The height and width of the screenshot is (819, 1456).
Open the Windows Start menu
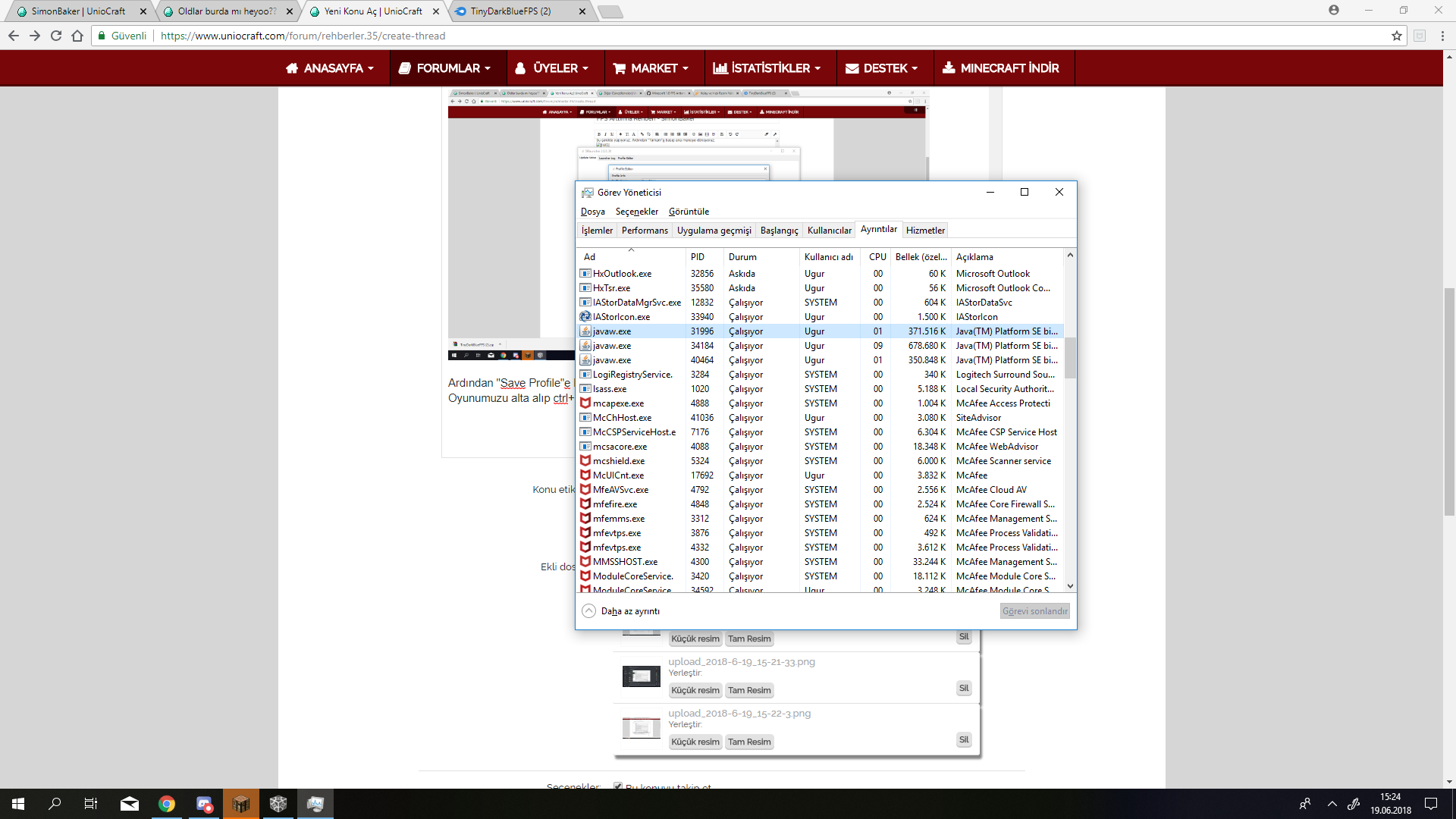pyautogui.click(x=18, y=804)
